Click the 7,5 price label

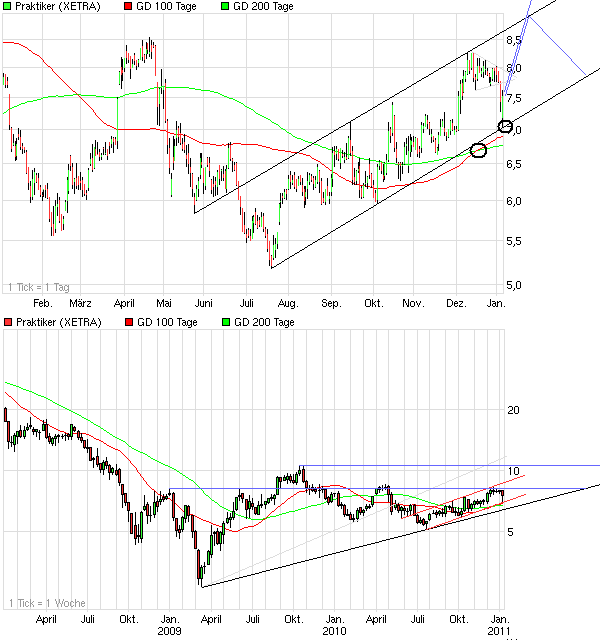(x=514, y=98)
